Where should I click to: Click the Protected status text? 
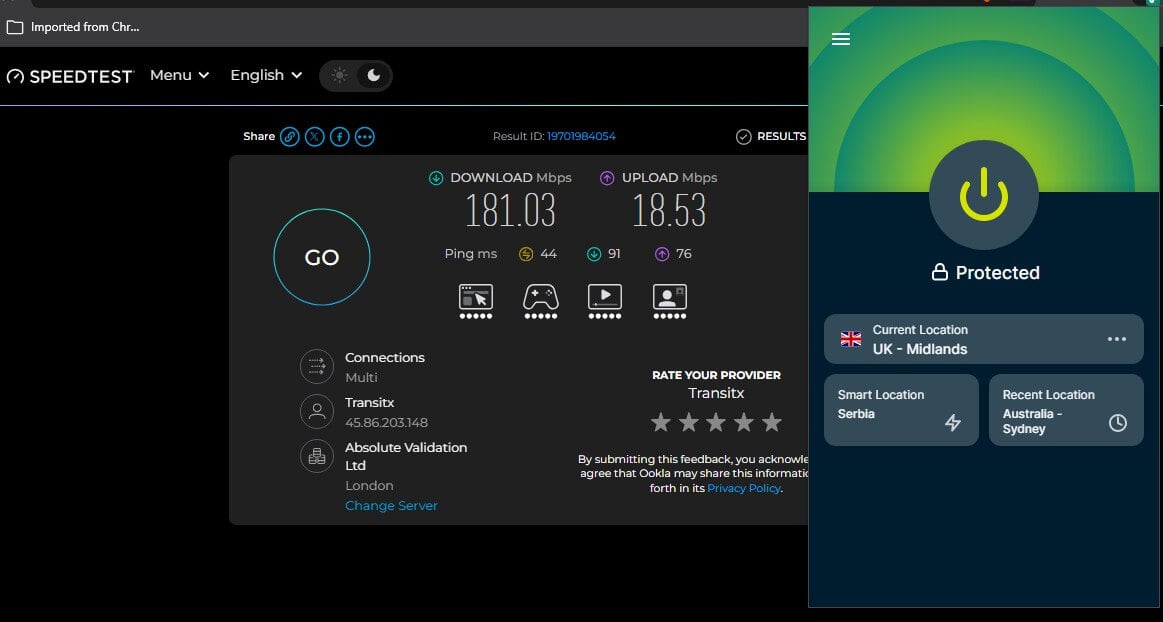(998, 273)
